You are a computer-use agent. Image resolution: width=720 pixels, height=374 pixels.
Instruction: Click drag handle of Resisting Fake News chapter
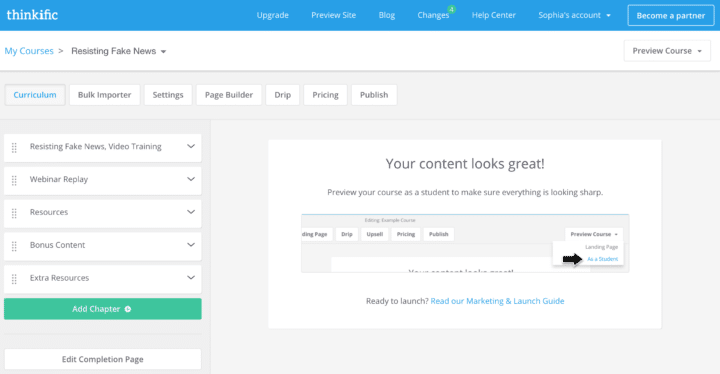[14, 147]
